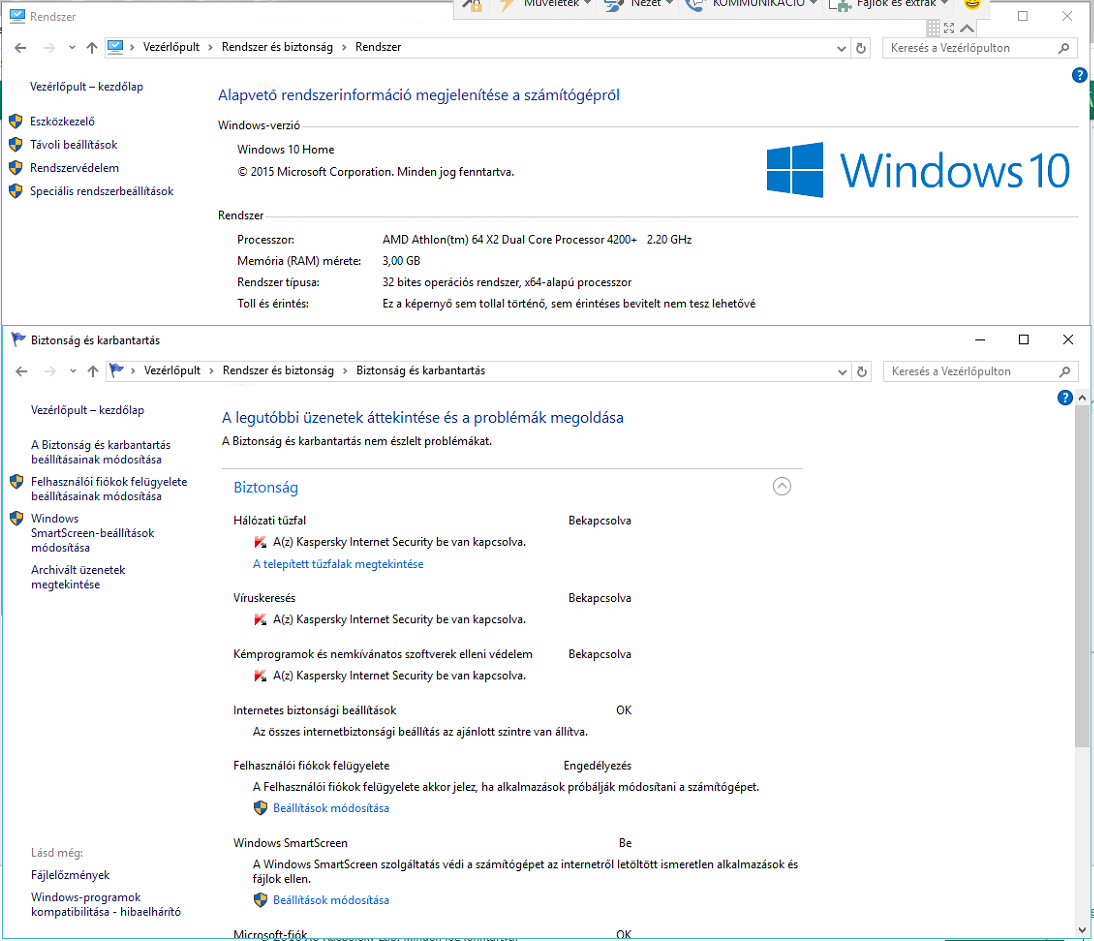Click Beállítások módosítása under Windows SmartScreen
1094x941 pixels.
tap(331, 900)
